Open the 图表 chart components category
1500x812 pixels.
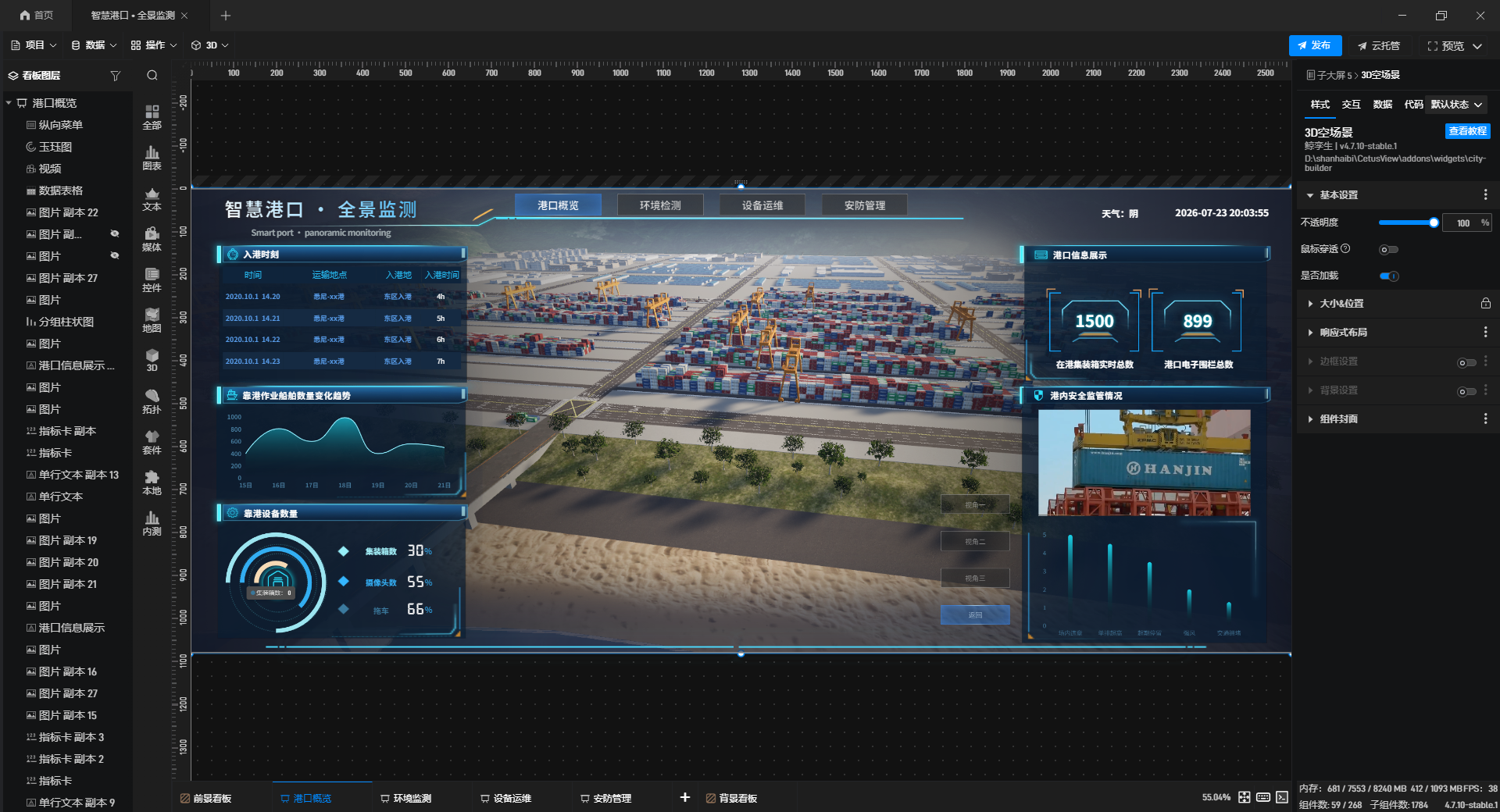tap(152, 158)
